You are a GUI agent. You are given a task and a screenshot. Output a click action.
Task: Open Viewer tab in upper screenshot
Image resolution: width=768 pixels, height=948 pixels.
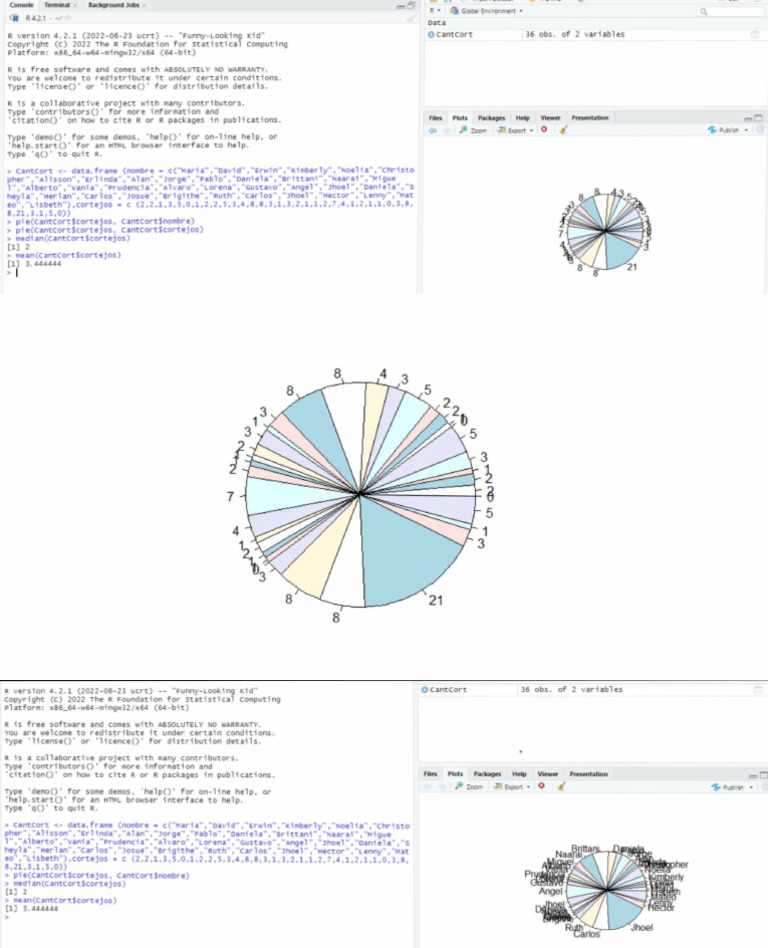click(x=550, y=118)
